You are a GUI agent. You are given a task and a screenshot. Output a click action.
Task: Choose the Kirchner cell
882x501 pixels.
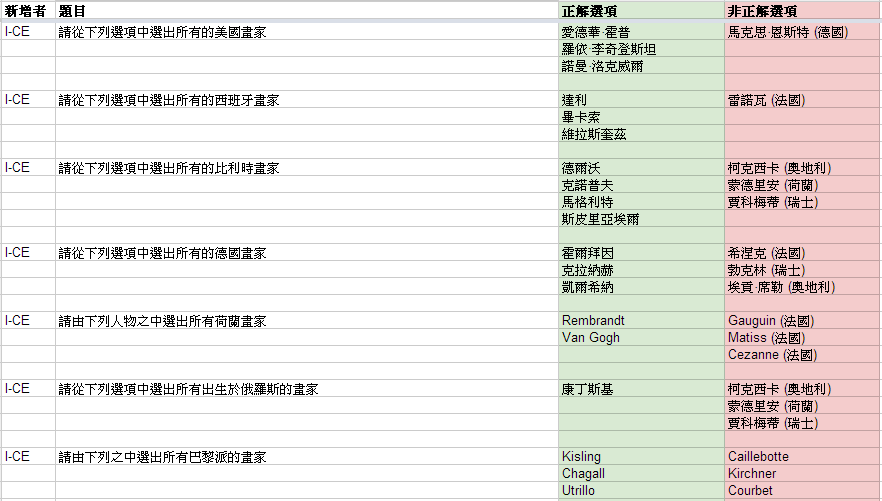coord(803,474)
